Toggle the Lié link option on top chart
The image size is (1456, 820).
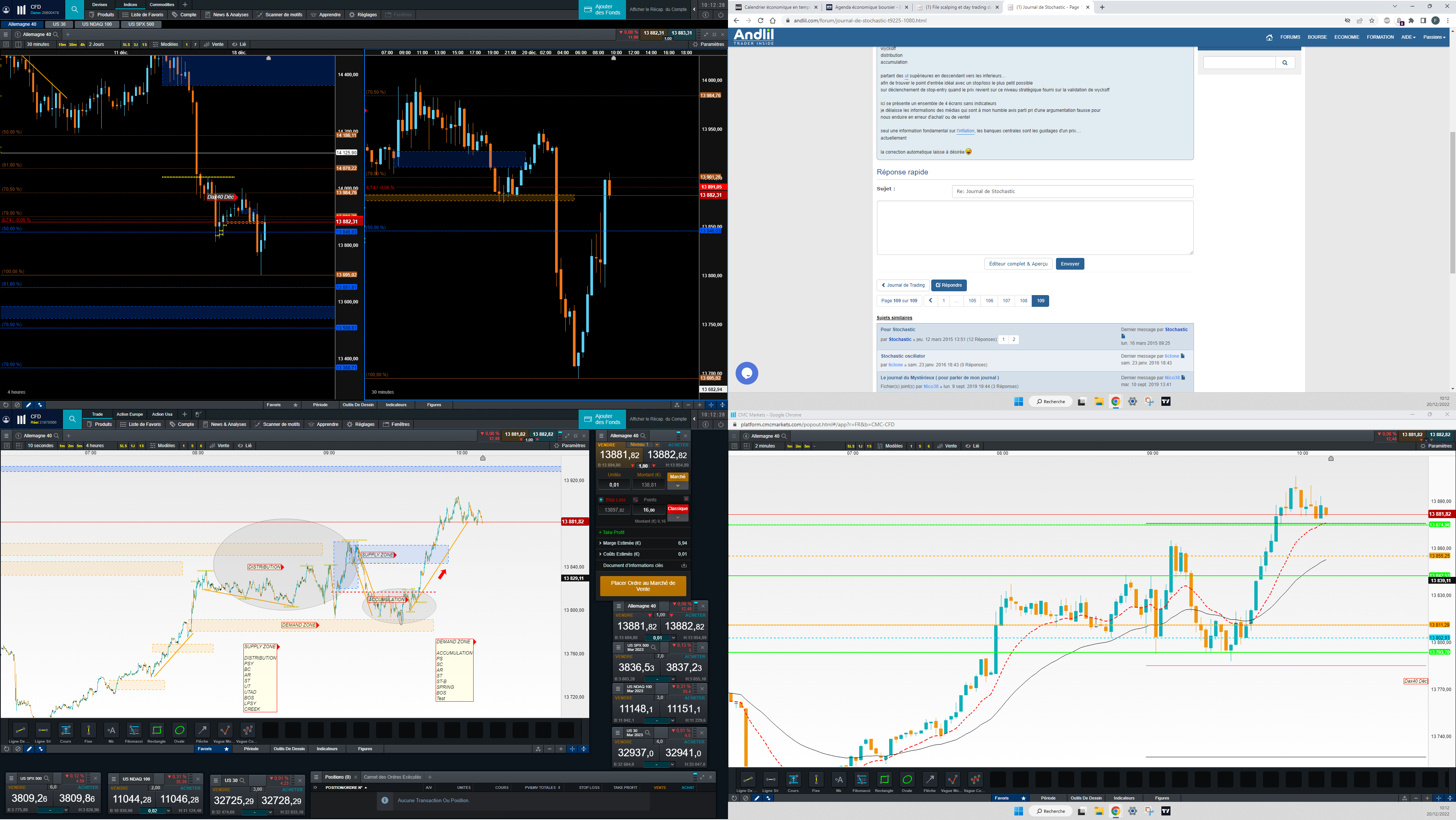(239, 44)
